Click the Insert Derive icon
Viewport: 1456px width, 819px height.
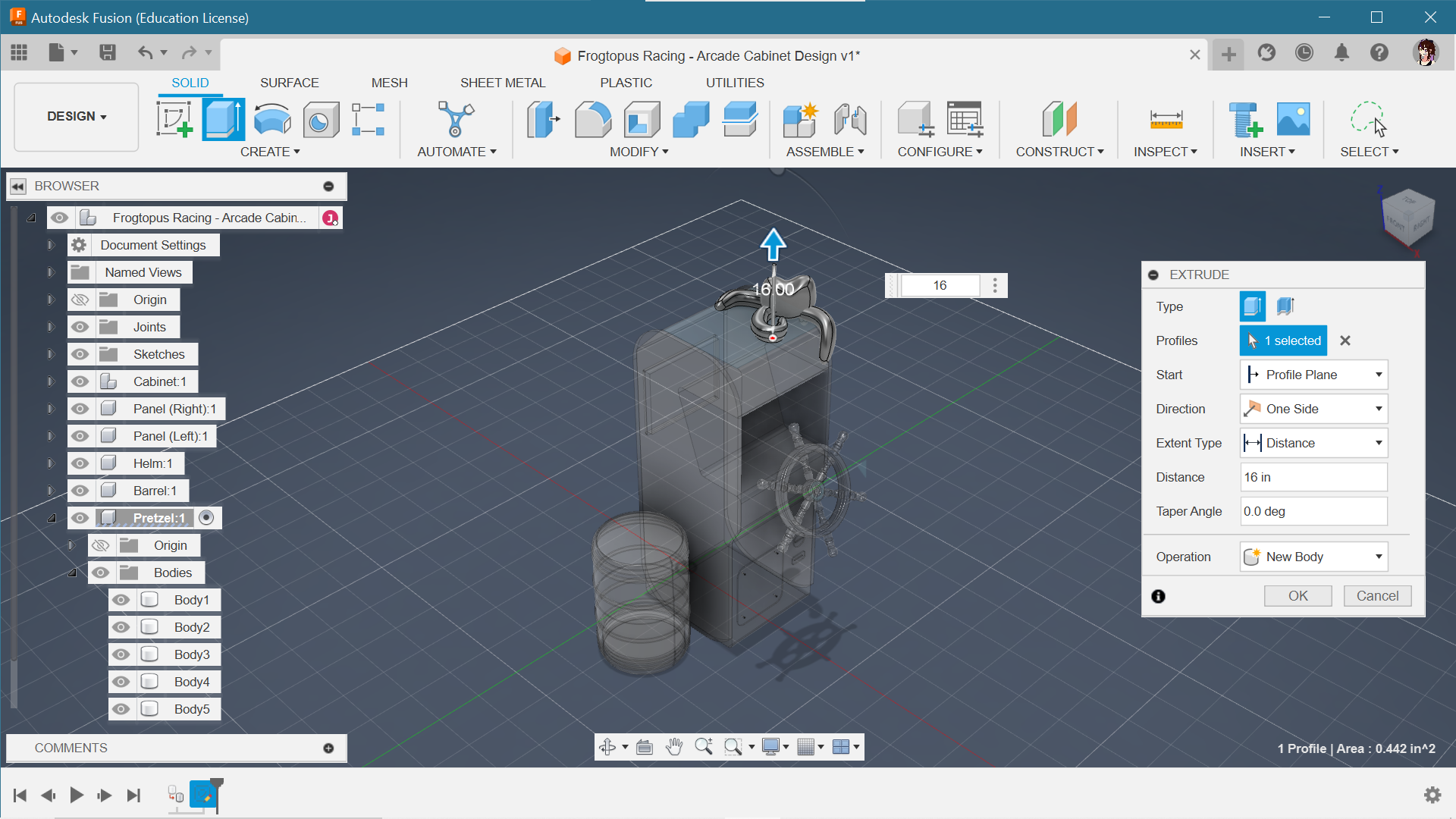tap(1244, 120)
